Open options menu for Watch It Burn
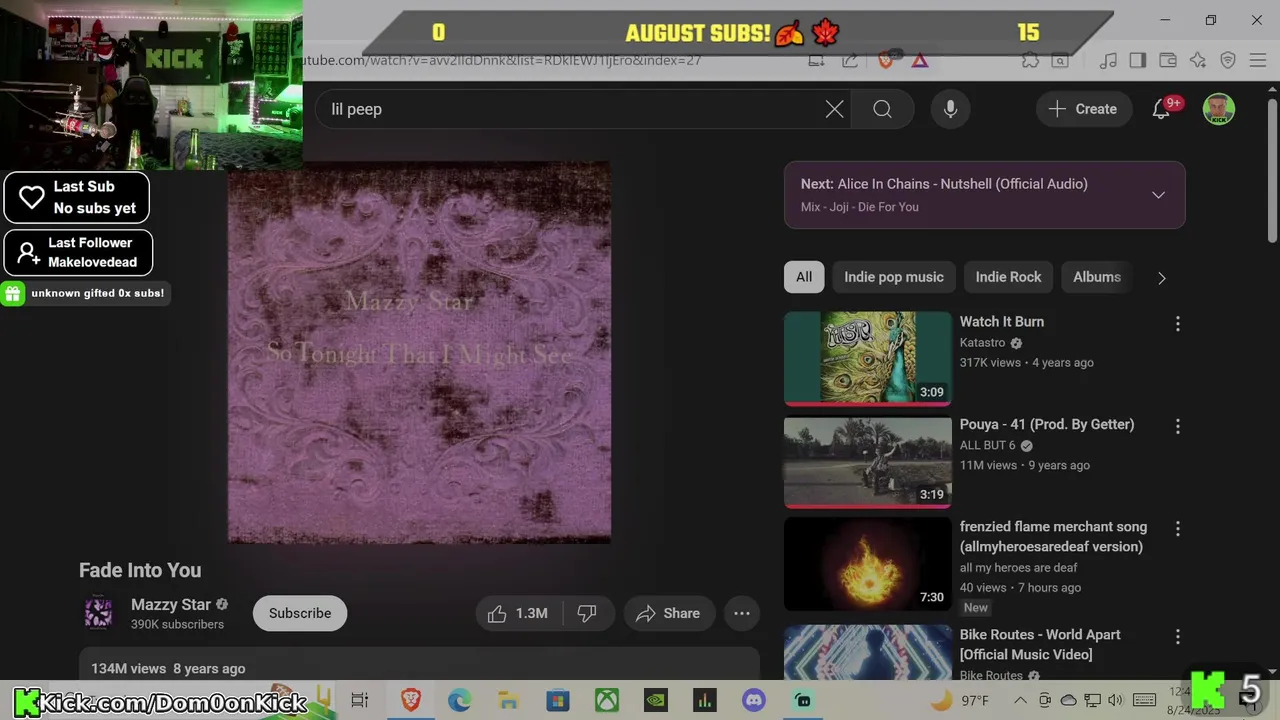1280x720 pixels. click(x=1177, y=323)
